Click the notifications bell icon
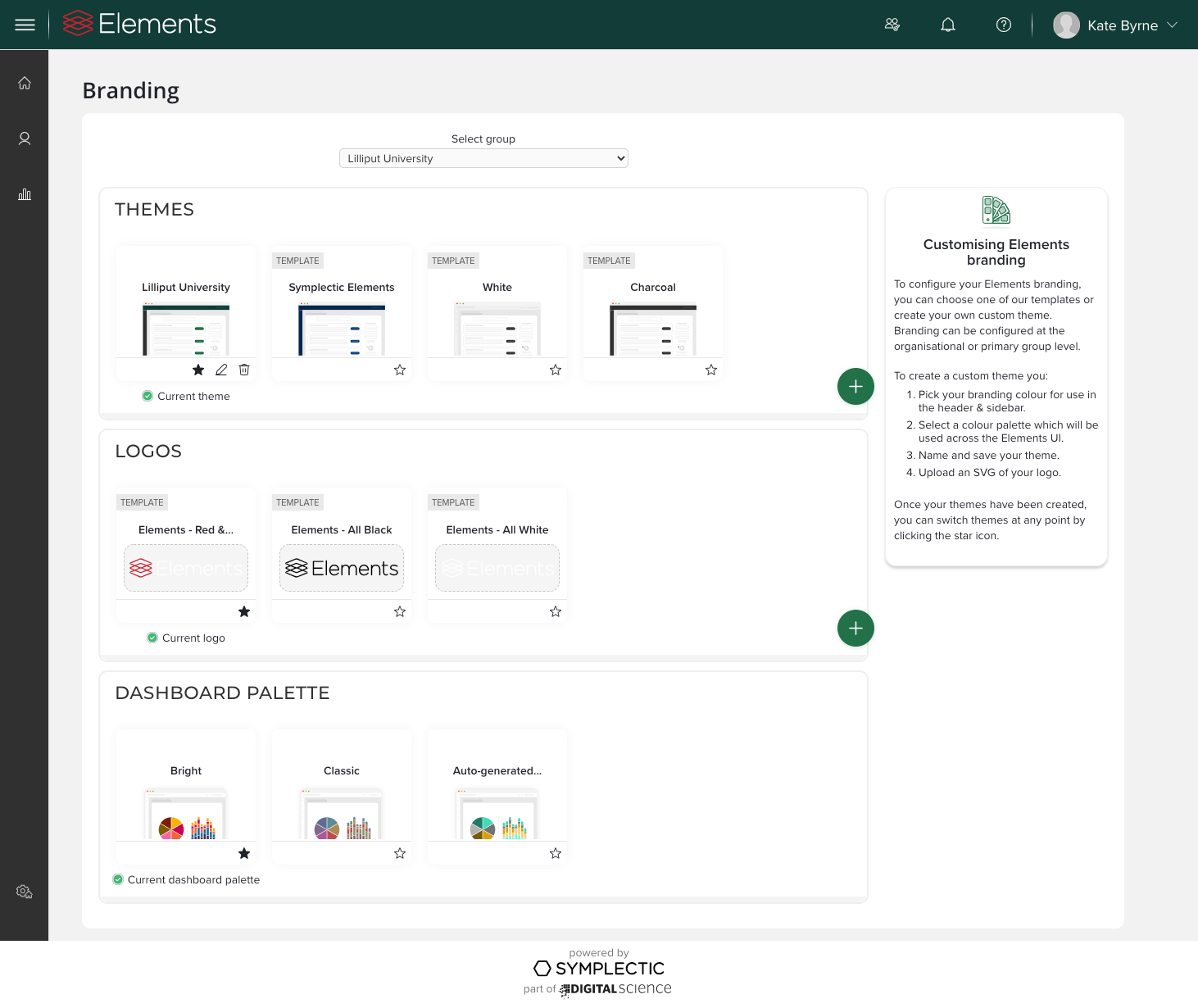 point(948,25)
